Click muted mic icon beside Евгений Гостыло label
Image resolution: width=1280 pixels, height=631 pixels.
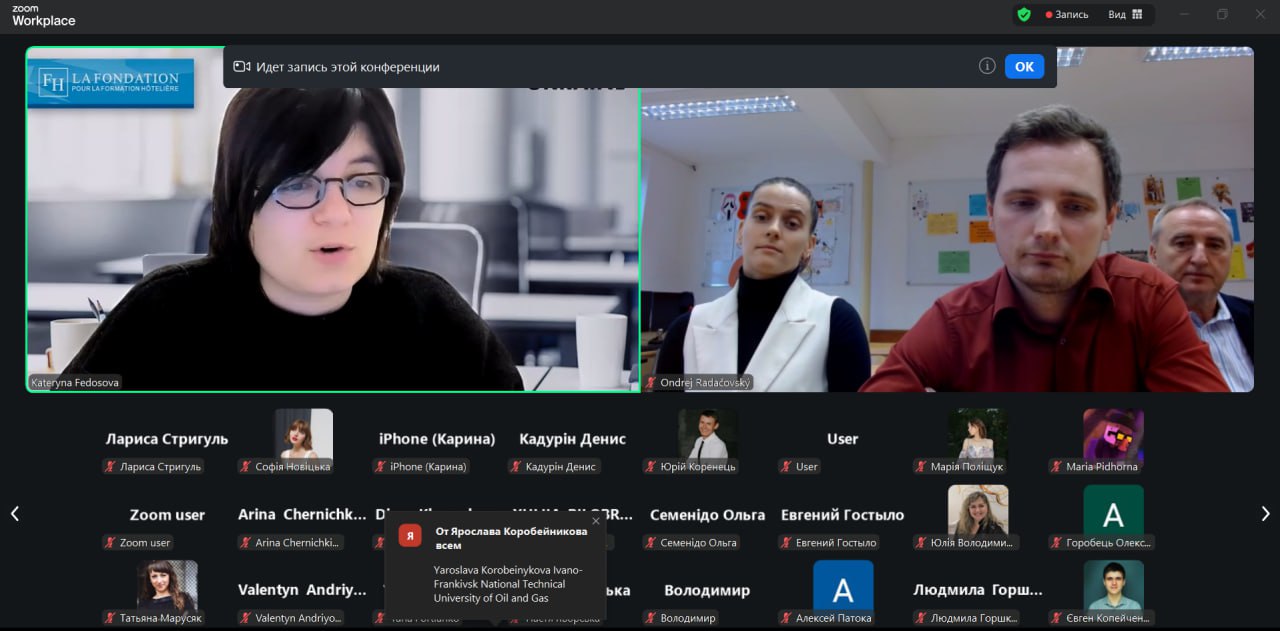click(x=786, y=542)
